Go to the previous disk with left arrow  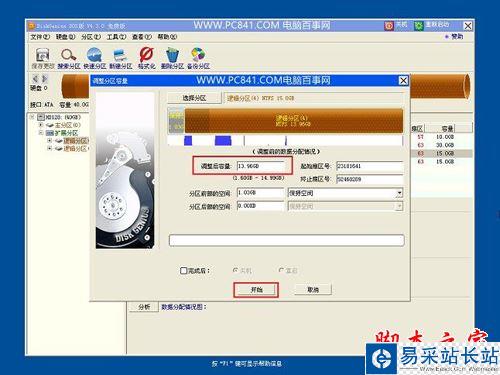click(35, 79)
